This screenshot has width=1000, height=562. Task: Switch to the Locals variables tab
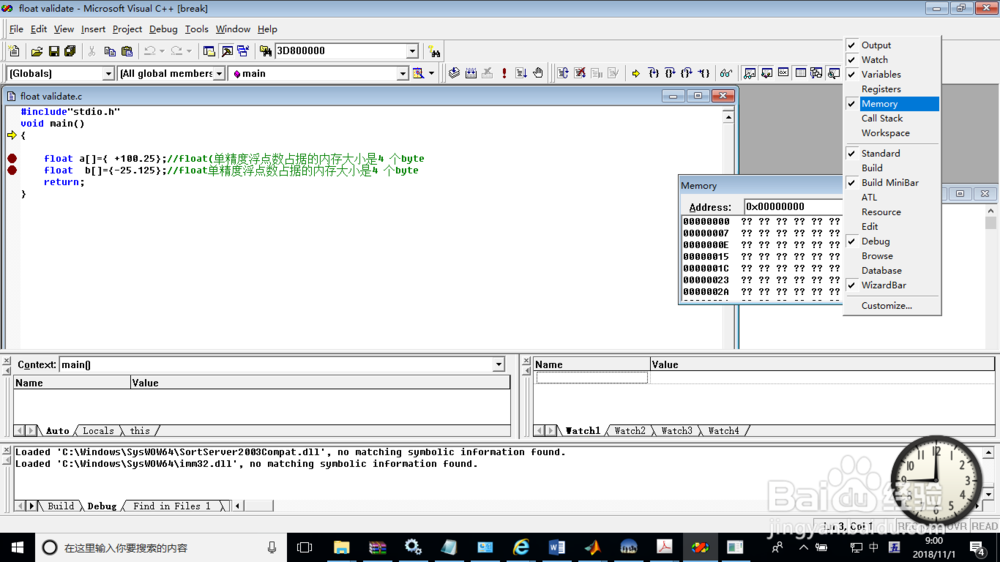98,431
